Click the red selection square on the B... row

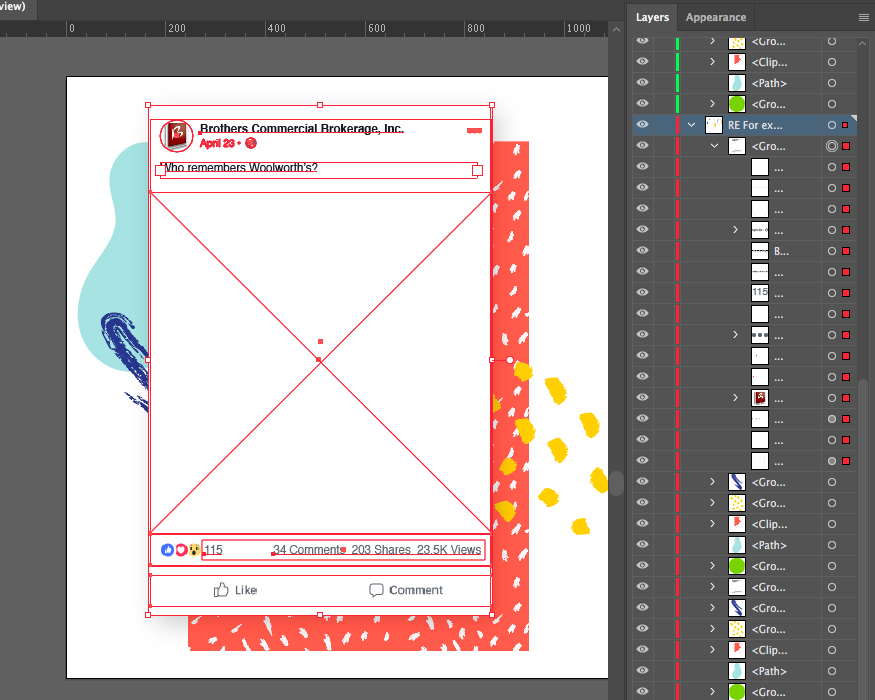846,251
